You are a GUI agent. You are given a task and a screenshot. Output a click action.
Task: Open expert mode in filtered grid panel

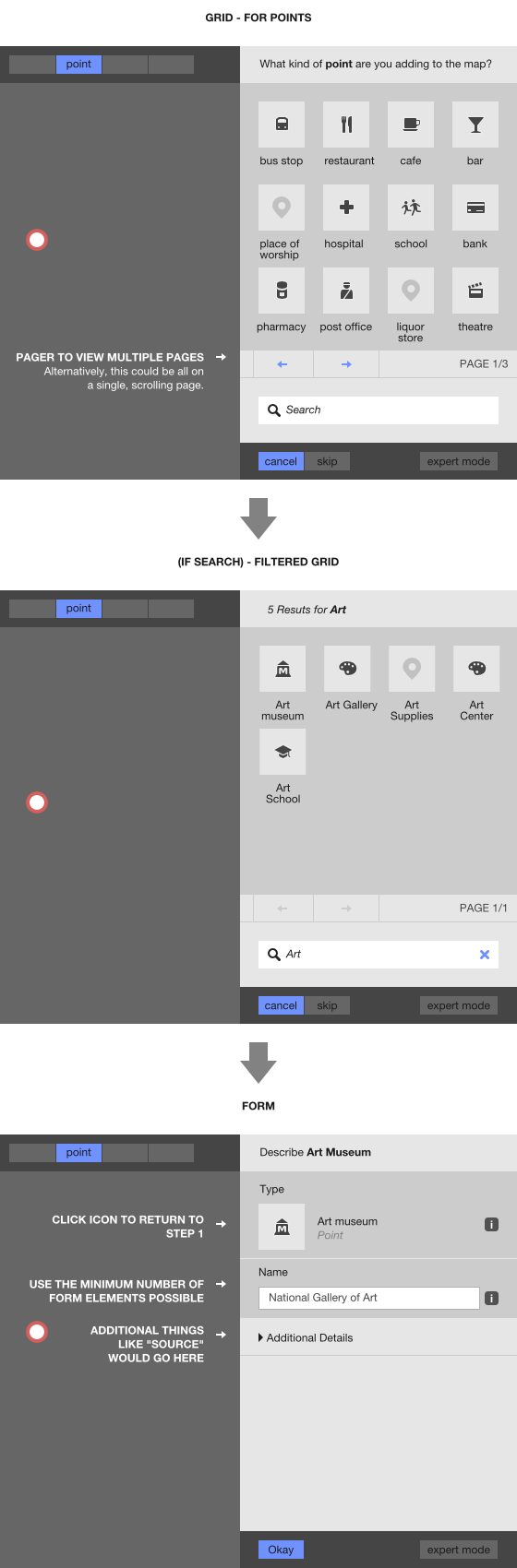(x=459, y=1005)
